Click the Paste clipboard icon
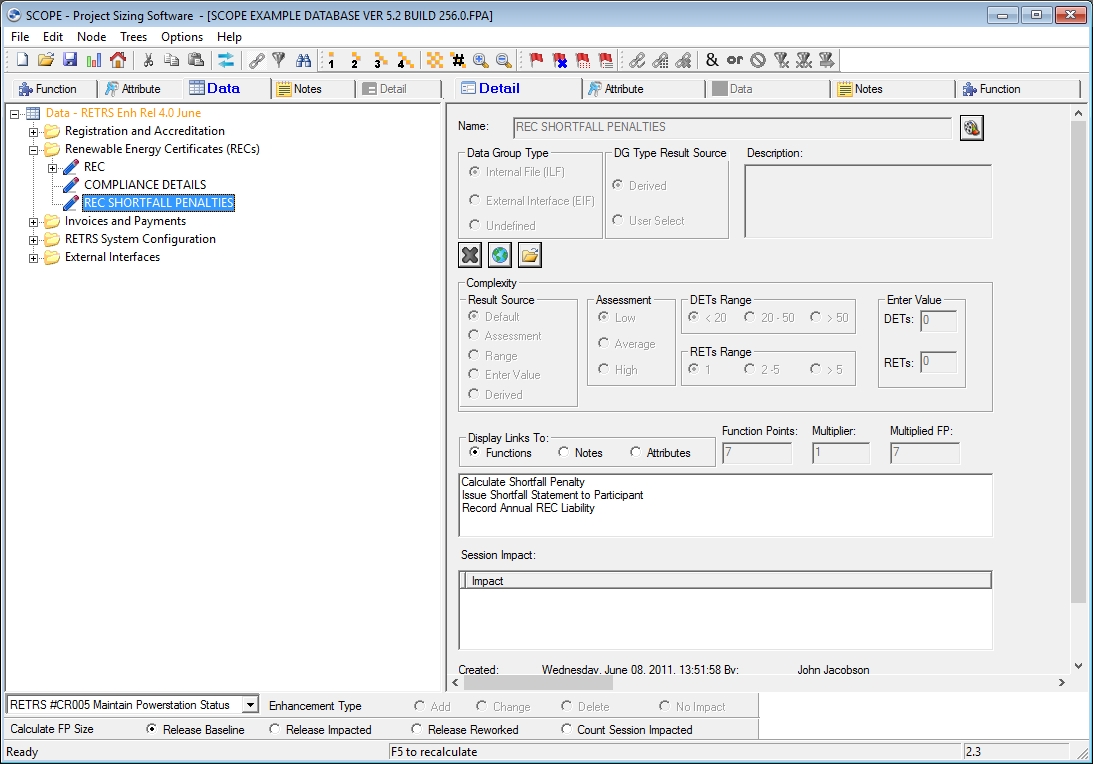 pos(196,61)
